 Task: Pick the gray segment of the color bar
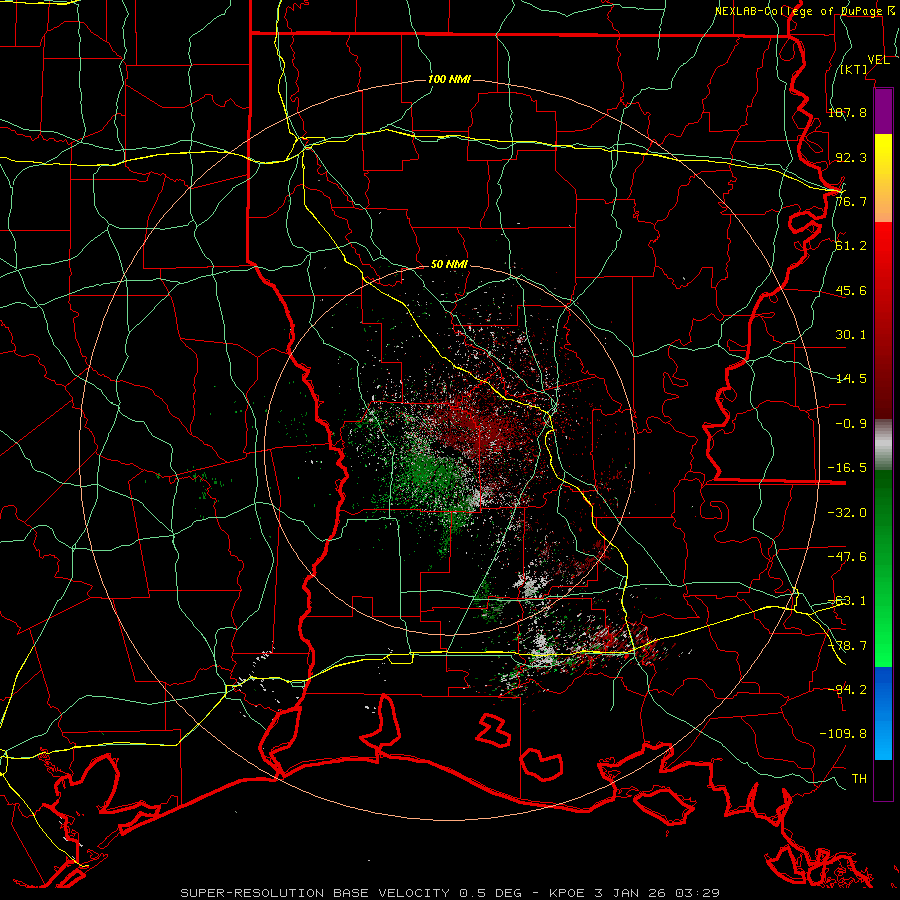click(883, 445)
